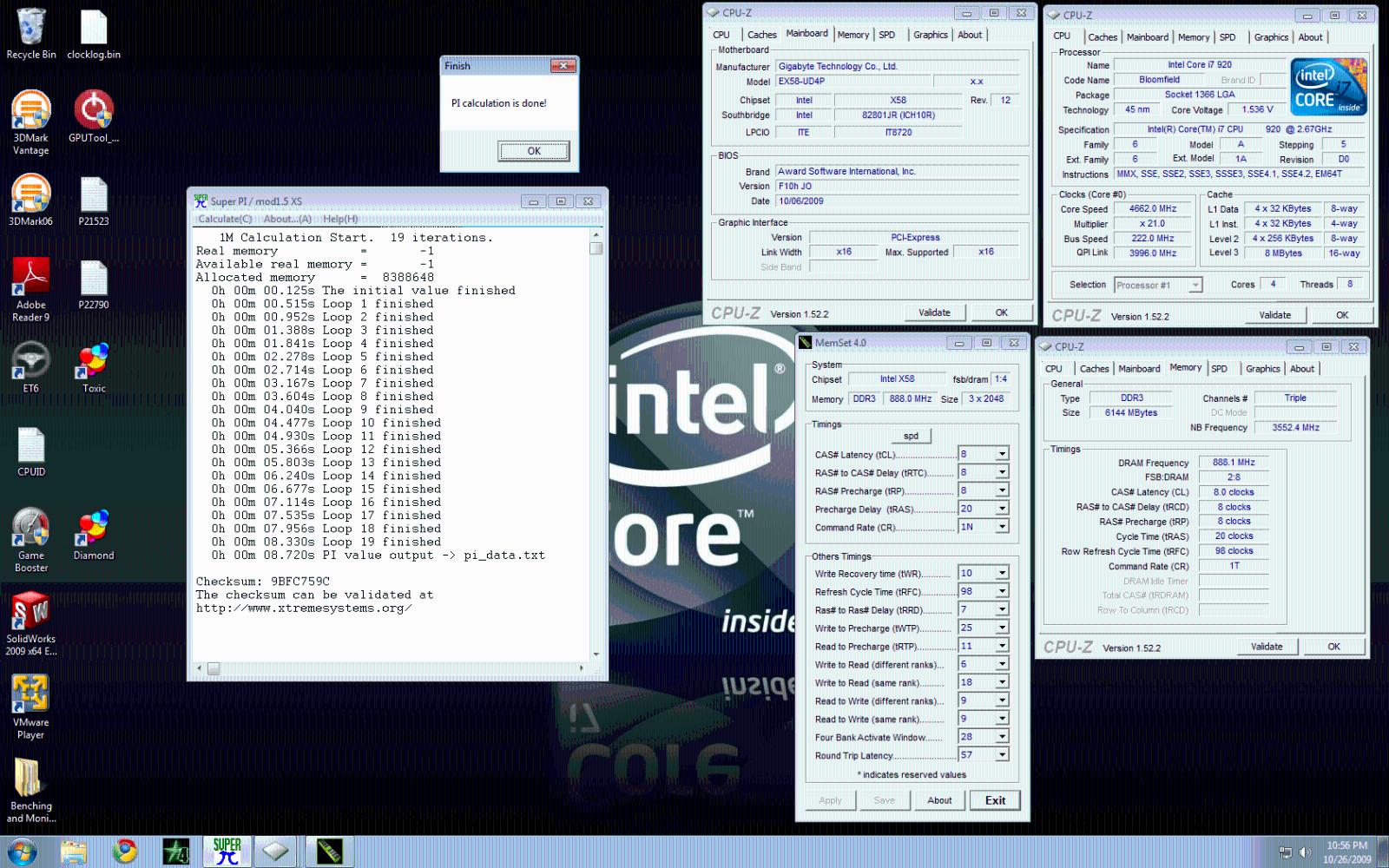The image size is (1389, 868).
Task: Click OK in Memory CPU-Z window
Action: [x=1333, y=647]
